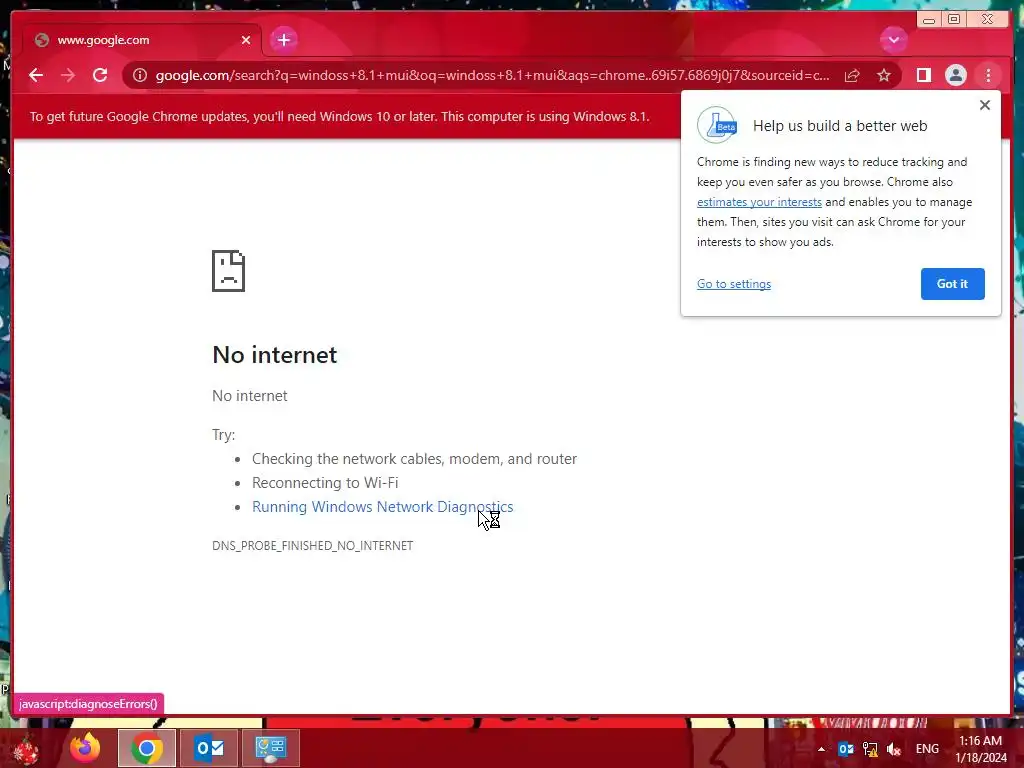
Task: Share this page using the share icon
Action: click(x=852, y=75)
